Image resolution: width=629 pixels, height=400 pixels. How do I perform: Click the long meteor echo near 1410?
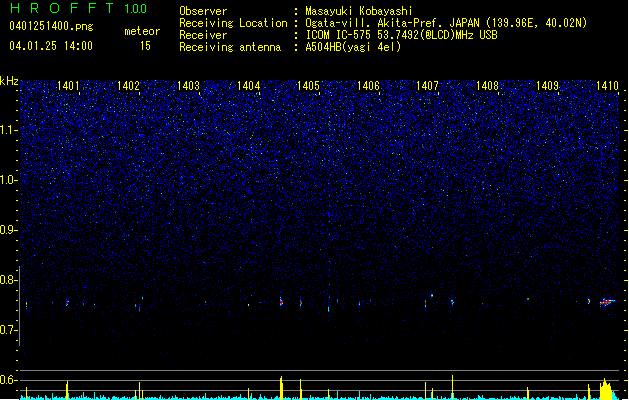pyautogui.click(x=607, y=302)
